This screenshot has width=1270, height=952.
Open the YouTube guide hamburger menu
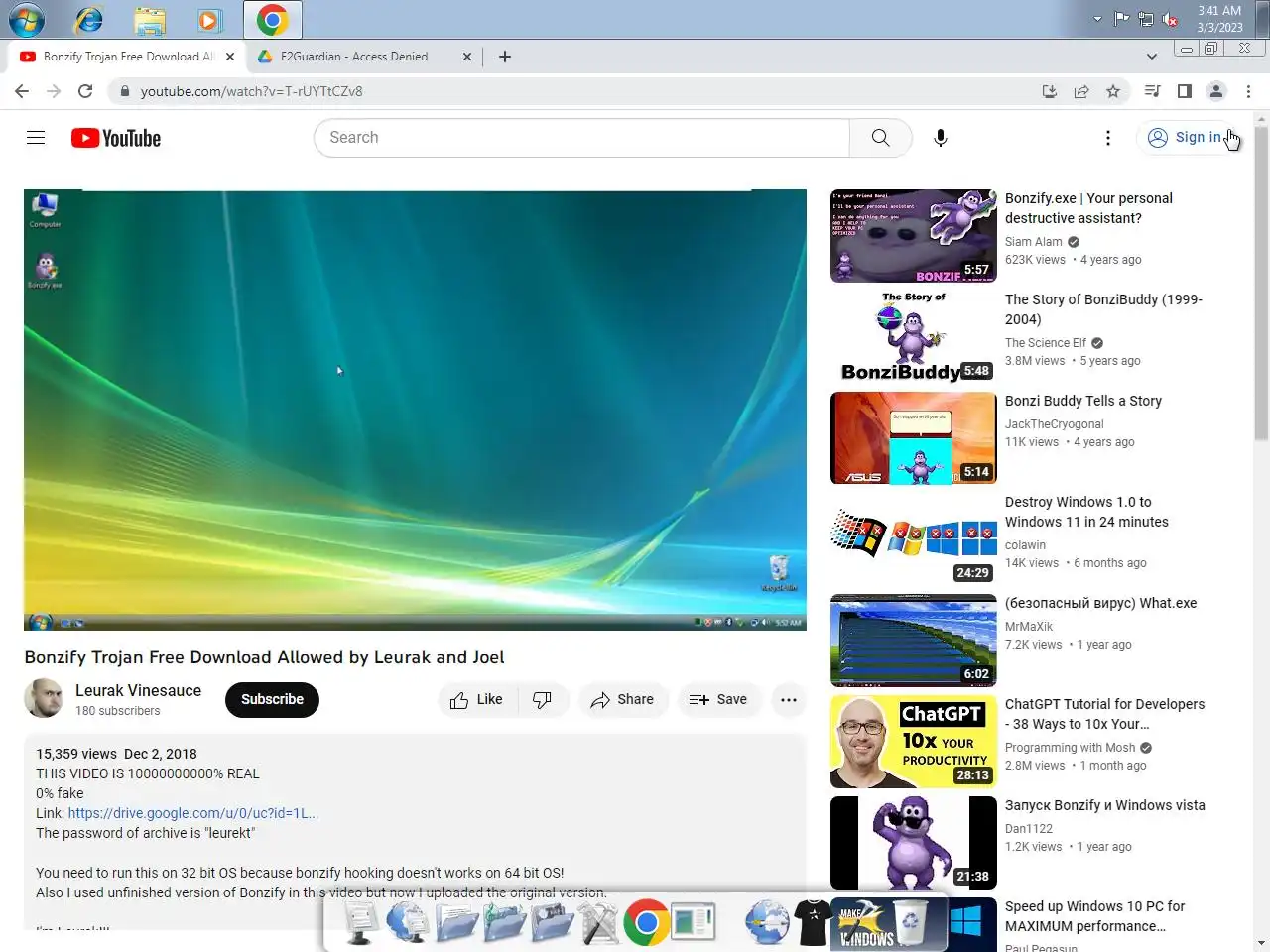click(x=36, y=138)
